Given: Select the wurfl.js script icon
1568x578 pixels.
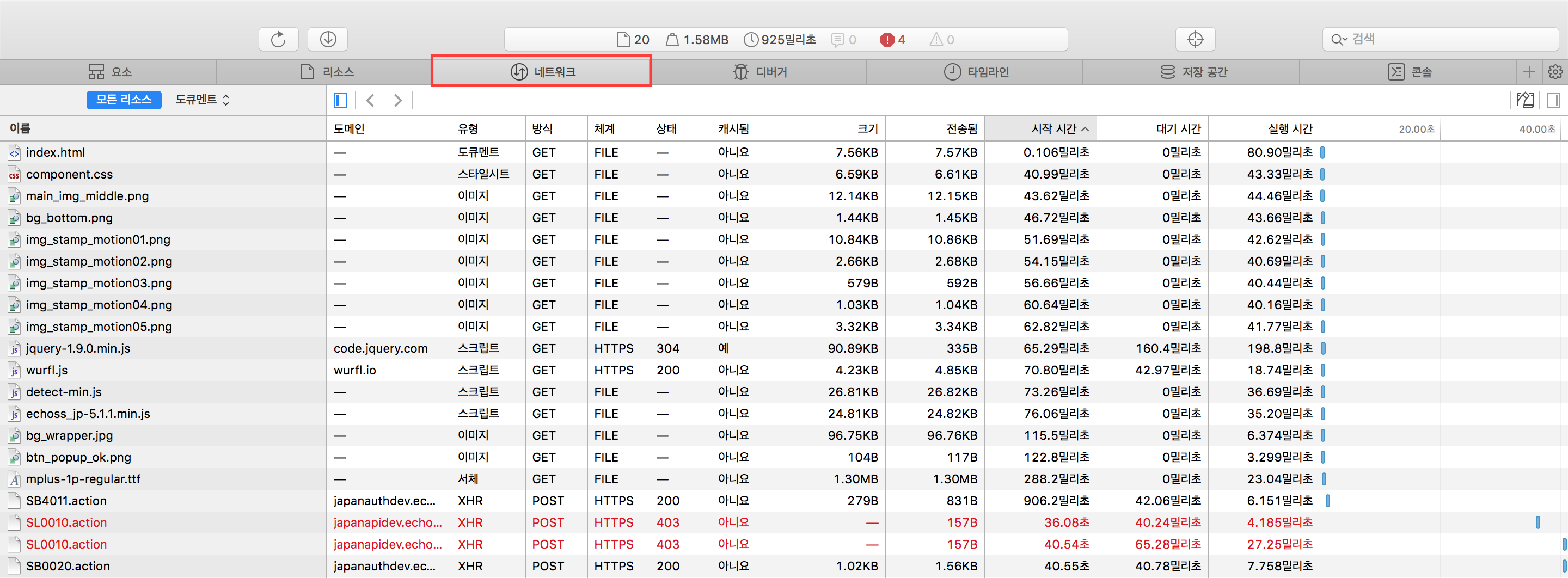Looking at the screenshot, I should point(14,371).
